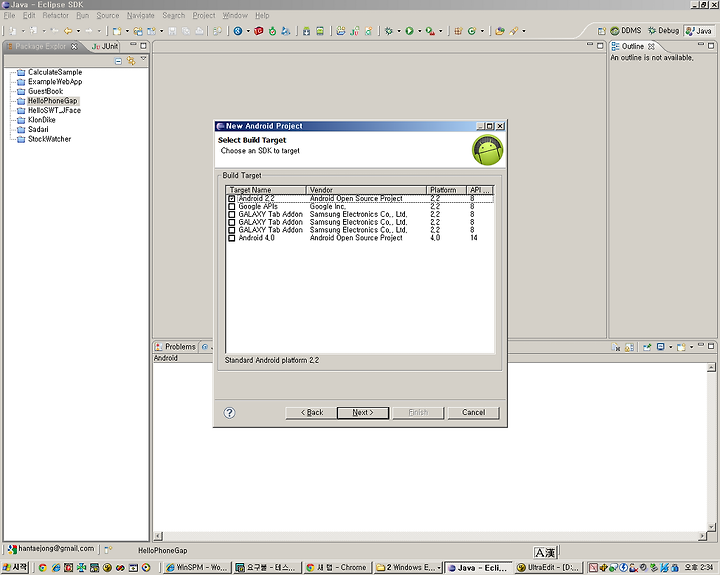Open the blue globe icon dropdown arrow
Screen dimensions: 720x575
[248, 31]
